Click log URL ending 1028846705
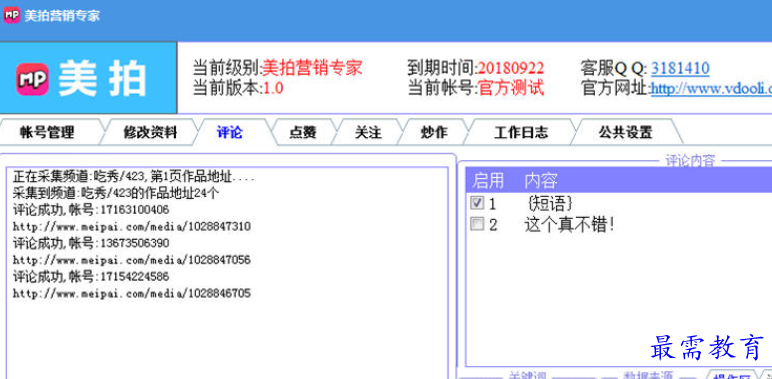This screenshot has height=379, width=772. tap(132, 293)
